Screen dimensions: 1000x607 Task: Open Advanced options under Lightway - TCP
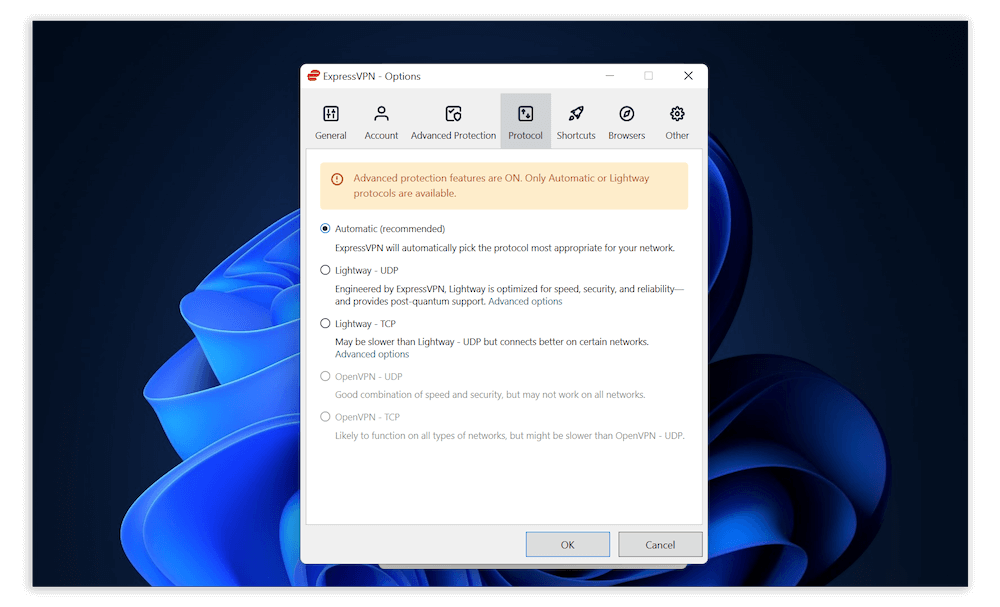point(371,354)
